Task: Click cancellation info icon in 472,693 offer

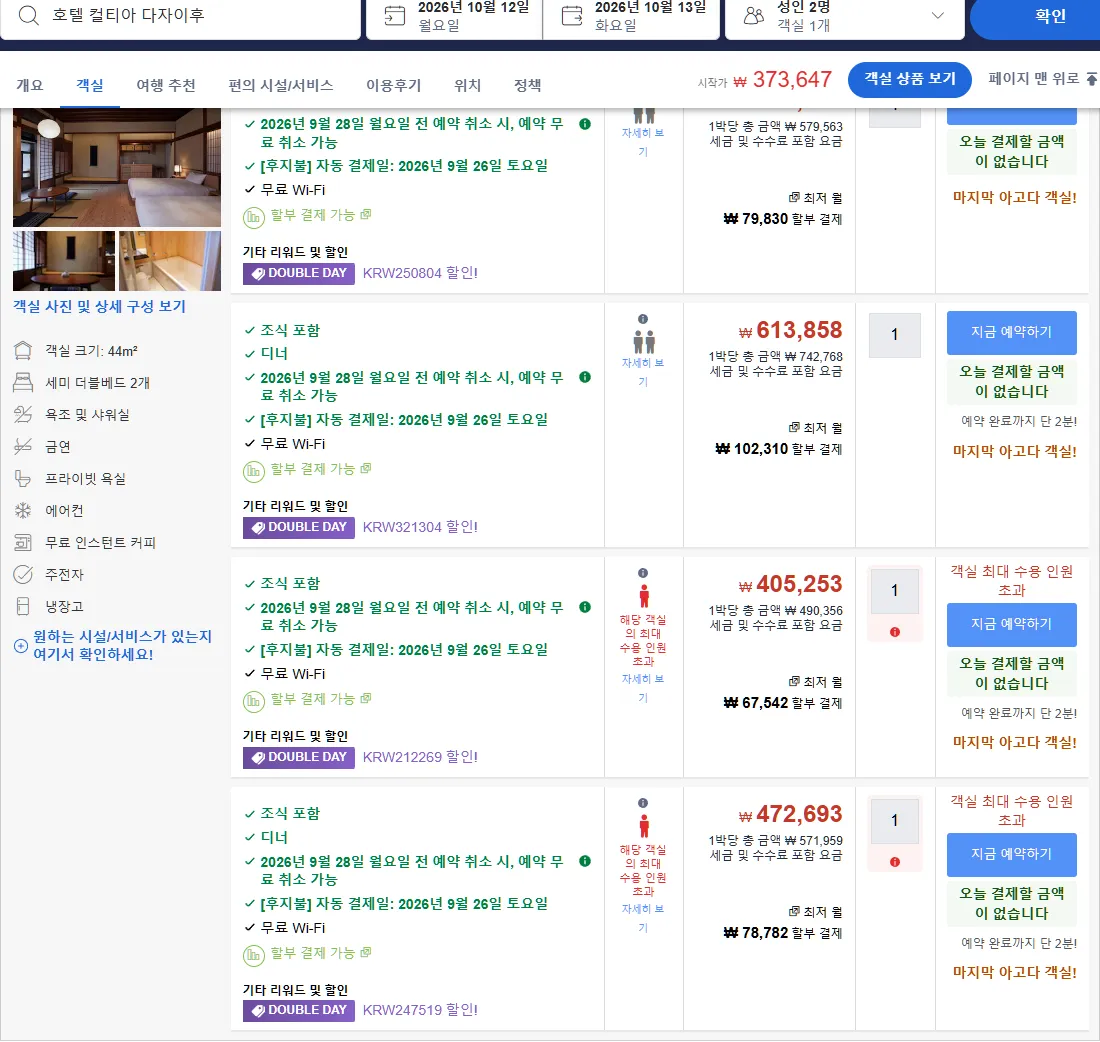Action: click(585, 861)
